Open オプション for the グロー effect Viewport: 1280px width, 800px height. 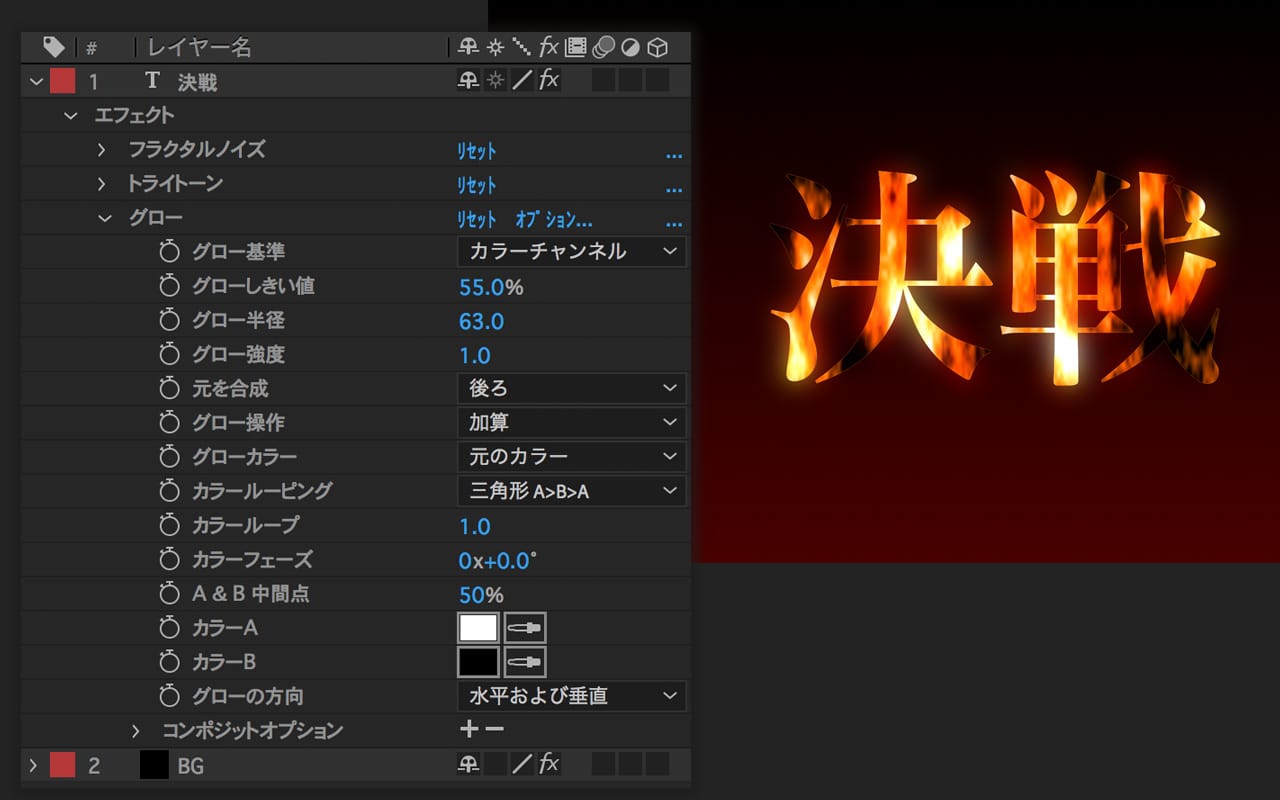(554, 220)
